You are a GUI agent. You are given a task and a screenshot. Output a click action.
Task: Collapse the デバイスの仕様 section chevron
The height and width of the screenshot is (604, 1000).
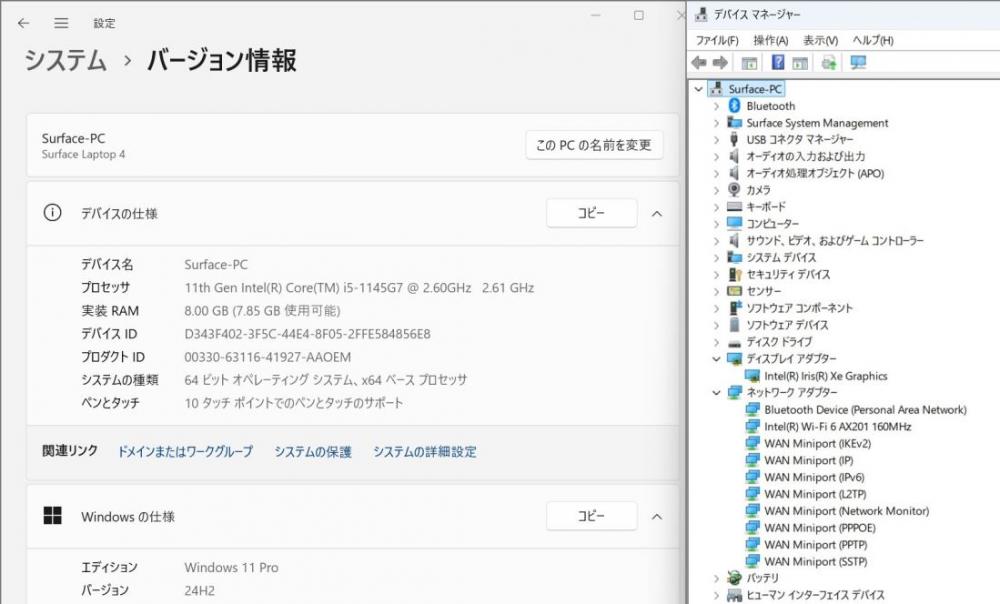pos(657,214)
